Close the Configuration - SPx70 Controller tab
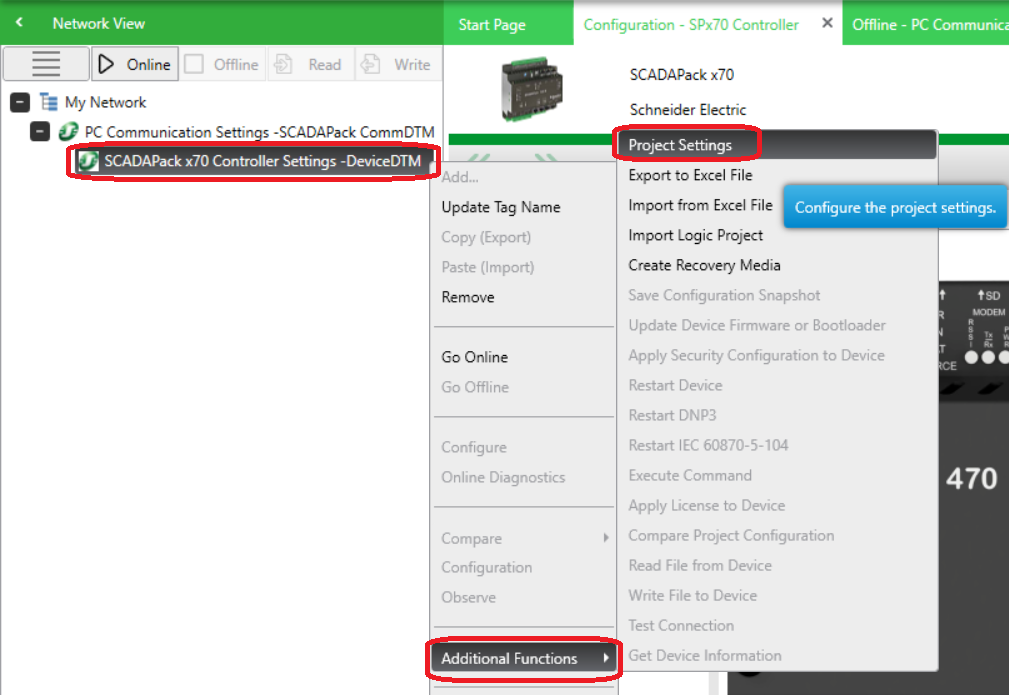The height and width of the screenshot is (695, 1009). 828,23
